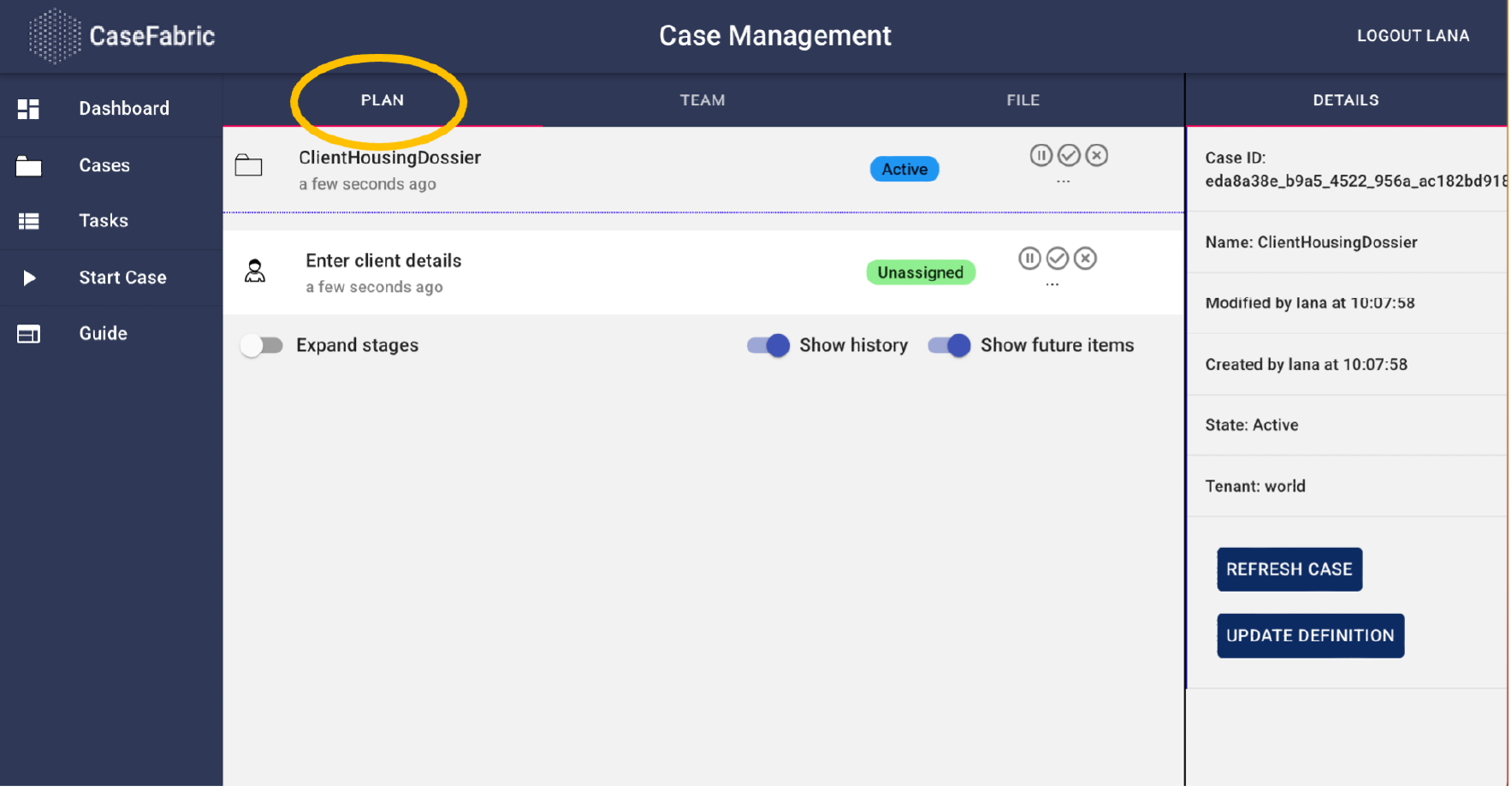Click the complete checkmark icon for ClientHousingDossier
The image size is (1512, 792).
coord(1069,156)
